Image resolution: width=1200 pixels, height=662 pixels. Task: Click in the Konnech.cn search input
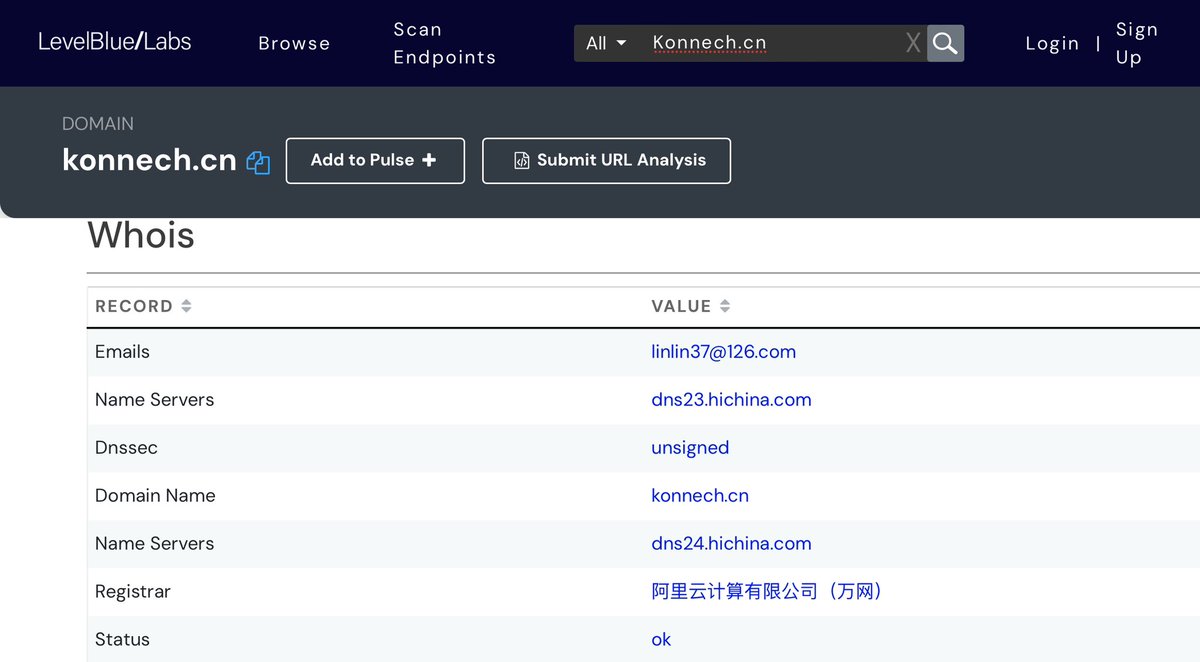(770, 43)
